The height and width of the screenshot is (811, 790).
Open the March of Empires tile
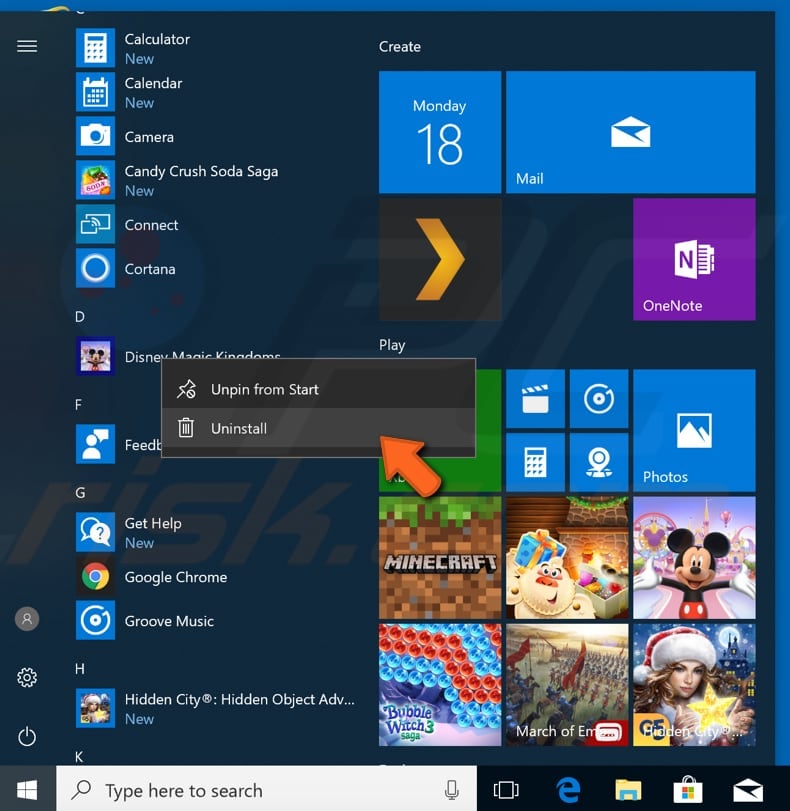567,685
